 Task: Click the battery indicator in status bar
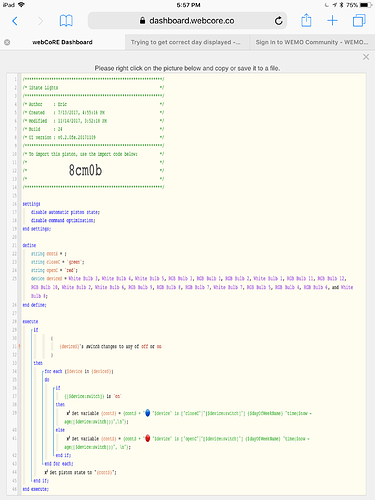tap(366, 5)
